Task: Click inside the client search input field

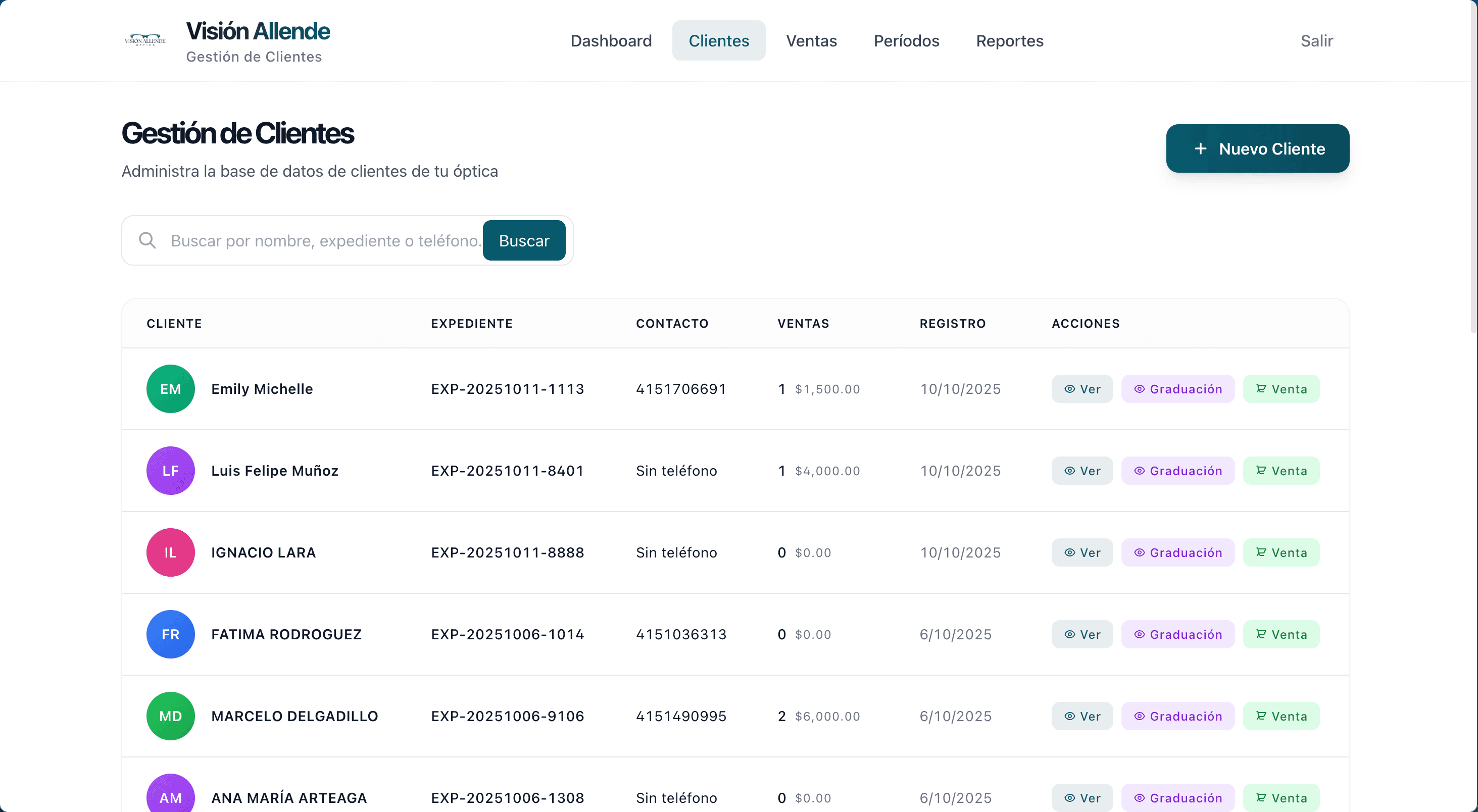Action: (321, 241)
